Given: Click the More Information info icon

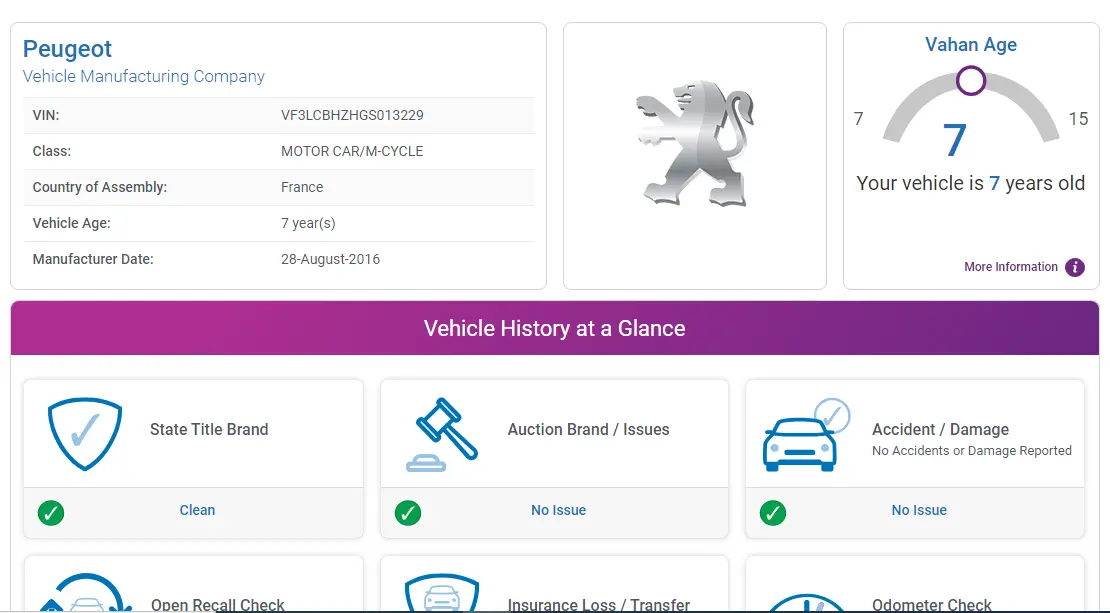Looking at the screenshot, I should (x=1074, y=267).
